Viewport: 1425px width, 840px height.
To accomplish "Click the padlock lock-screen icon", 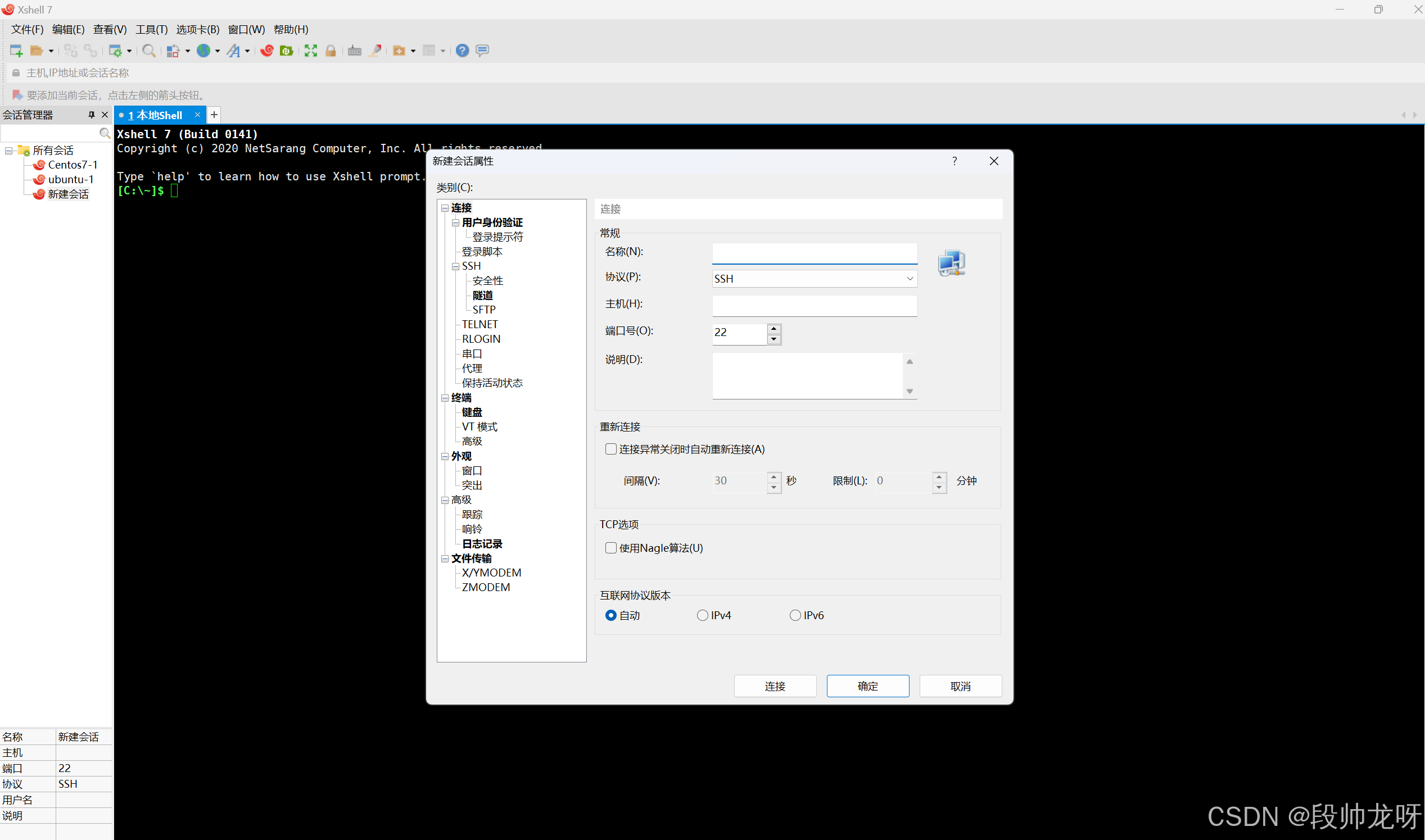I will click(331, 51).
